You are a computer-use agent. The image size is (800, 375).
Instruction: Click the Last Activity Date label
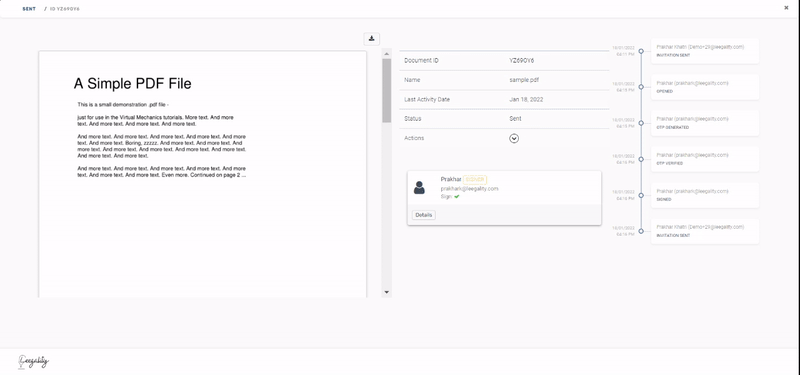(427, 99)
